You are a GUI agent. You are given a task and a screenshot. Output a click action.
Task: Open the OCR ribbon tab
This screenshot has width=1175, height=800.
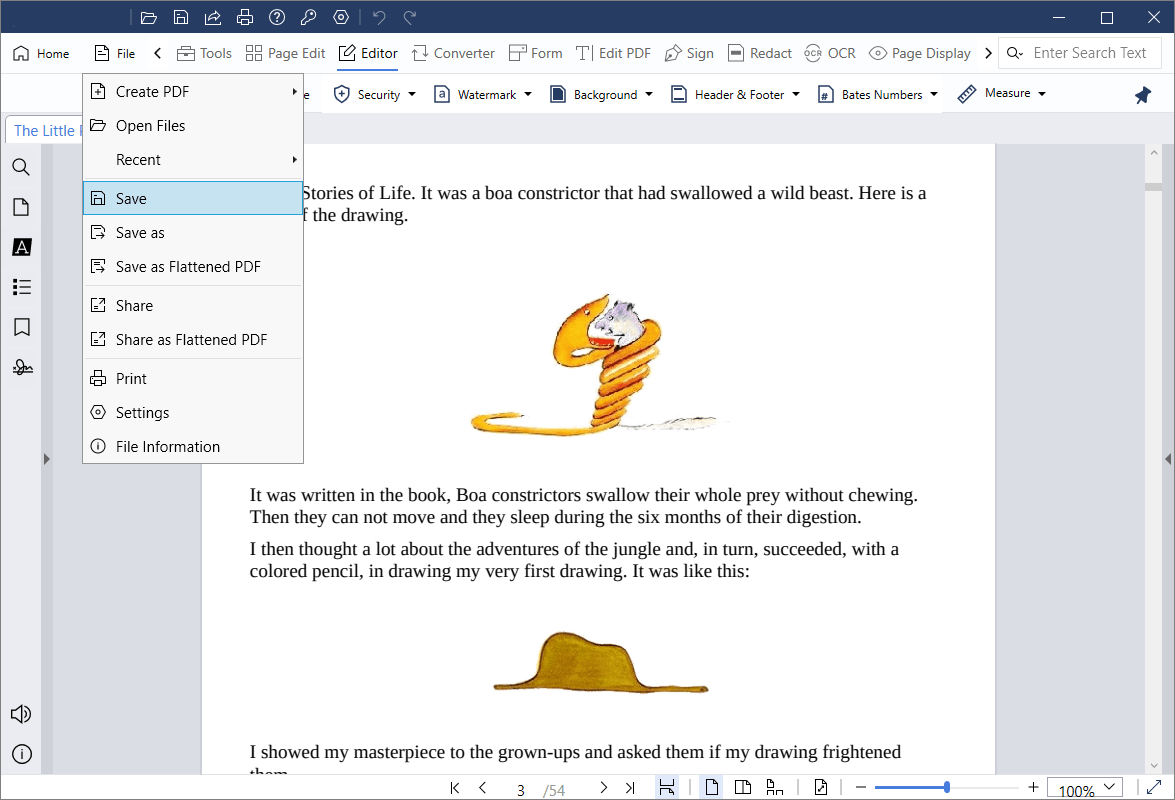[x=830, y=53]
